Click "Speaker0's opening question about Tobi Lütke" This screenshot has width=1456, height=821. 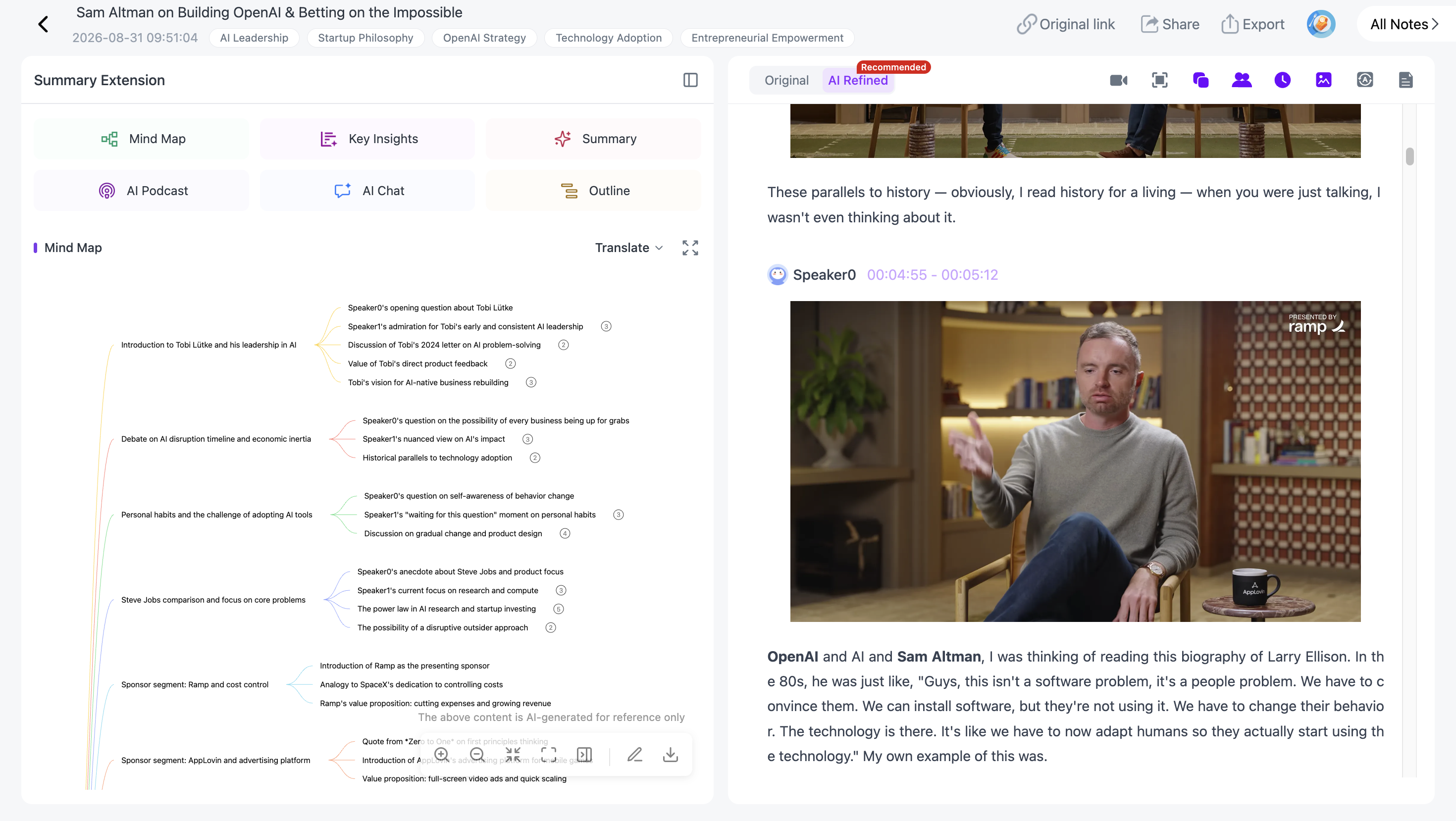pos(430,308)
